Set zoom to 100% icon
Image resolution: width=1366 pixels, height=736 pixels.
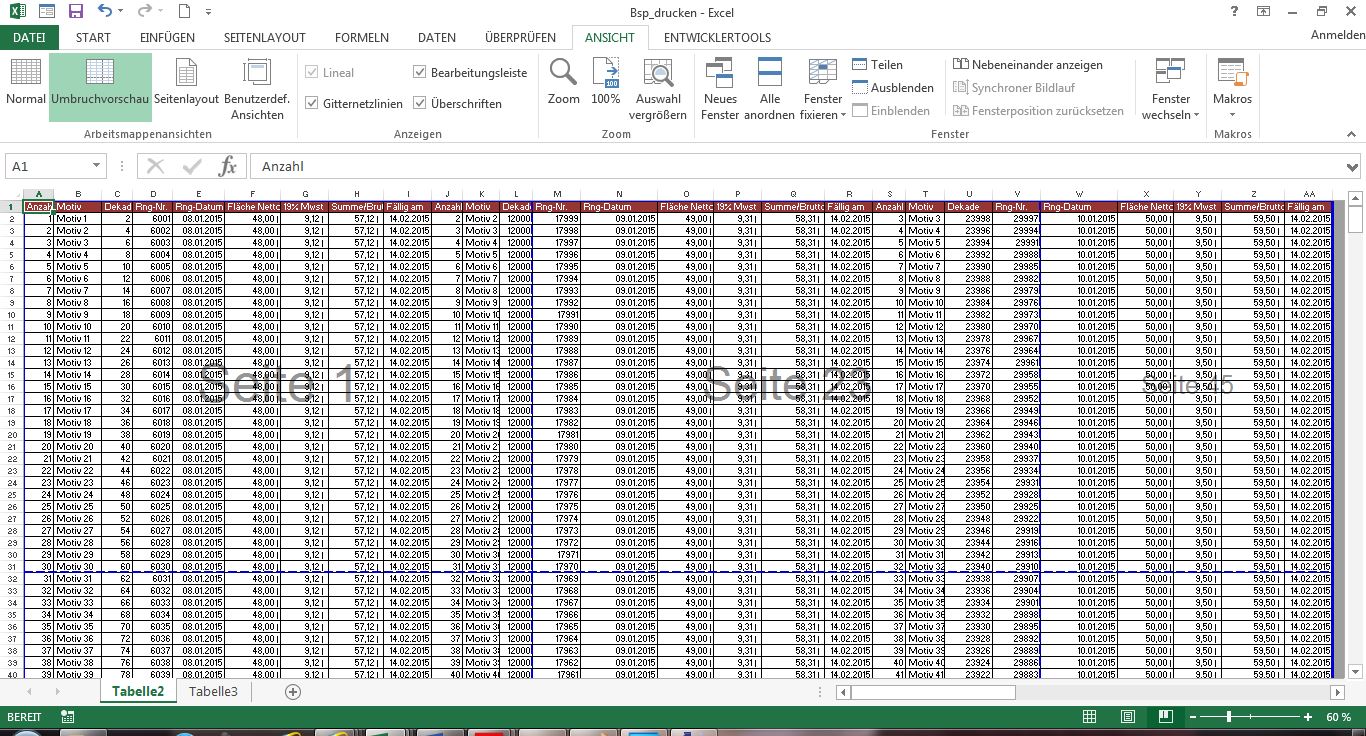click(x=606, y=74)
